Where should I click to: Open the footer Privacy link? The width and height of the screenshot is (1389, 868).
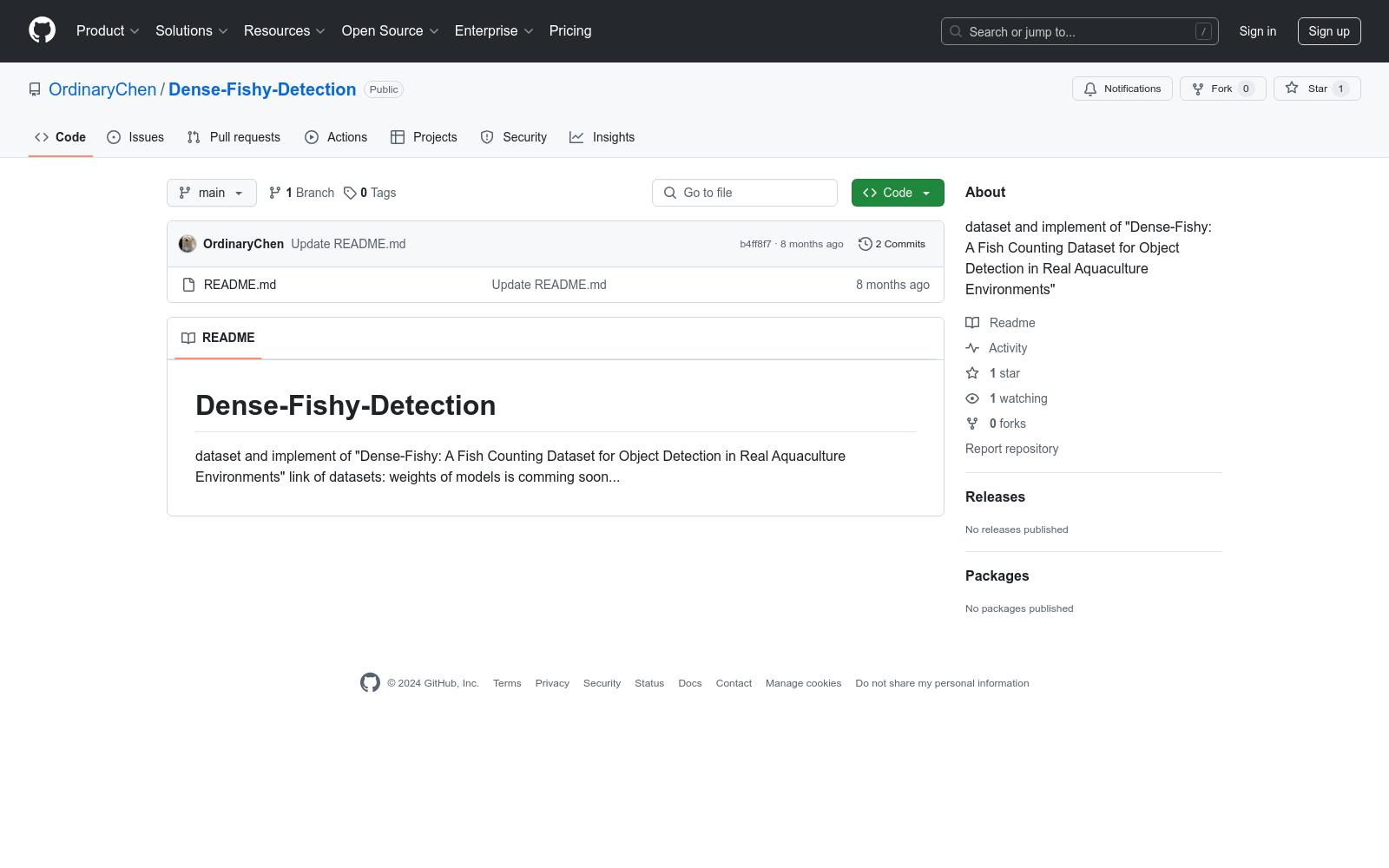(552, 683)
